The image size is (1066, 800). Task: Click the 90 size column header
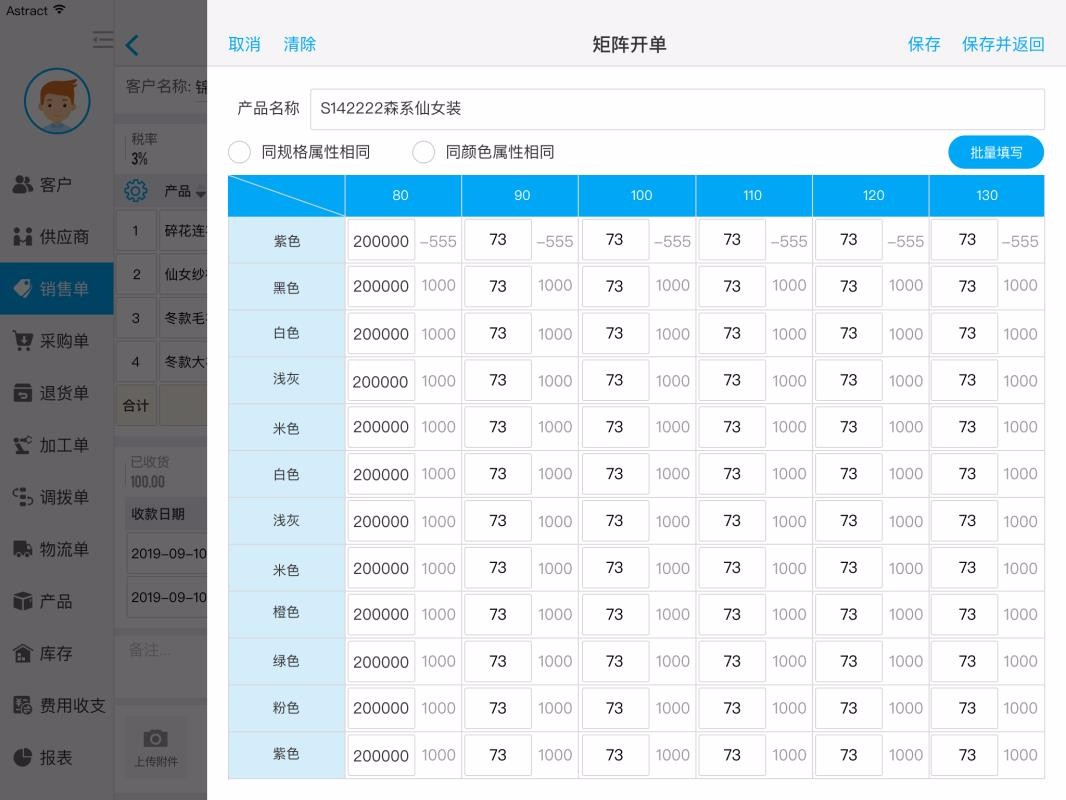520,196
